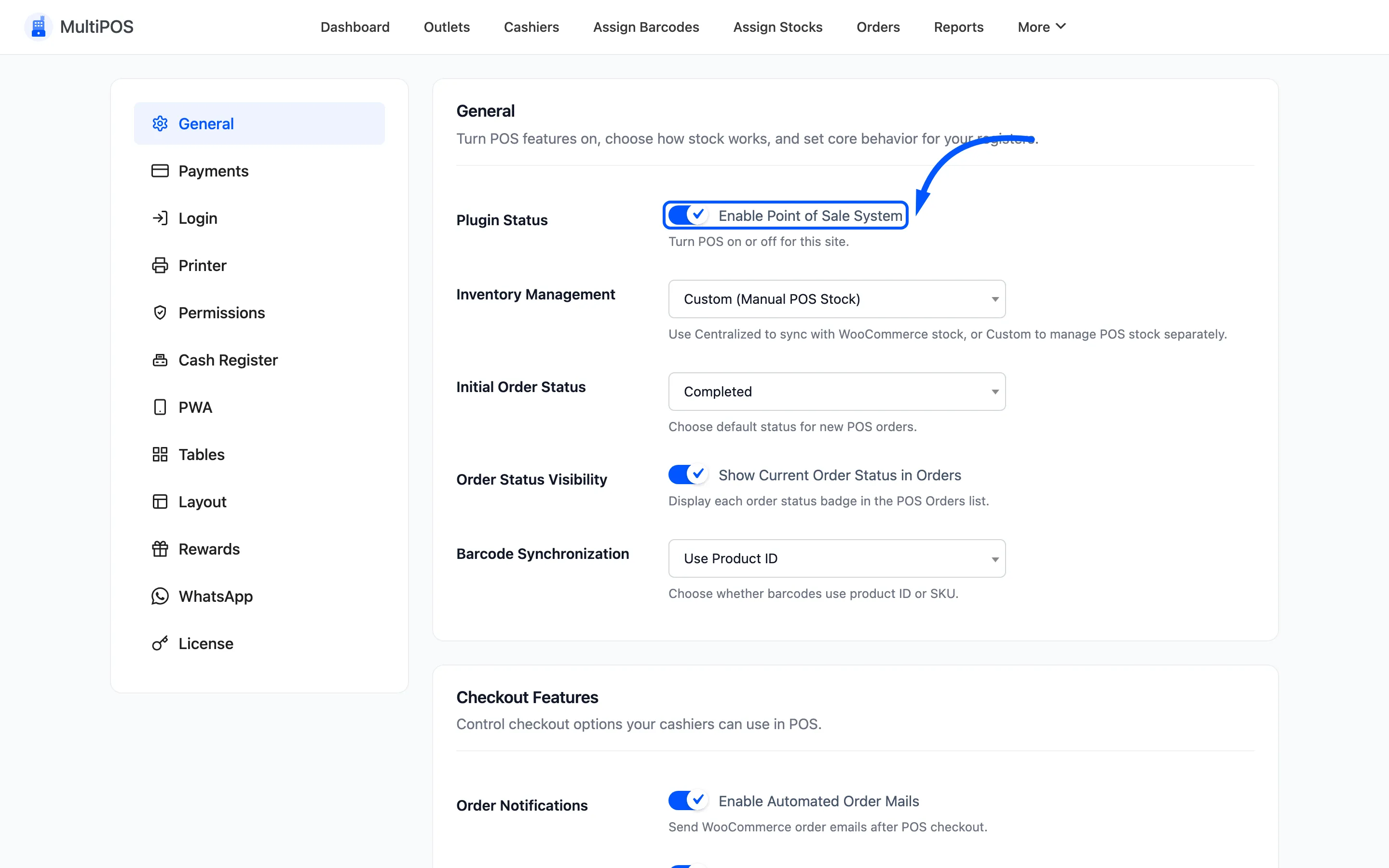This screenshot has width=1389, height=868.
Task: Open the Initial Order Status dropdown
Action: (x=837, y=391)
